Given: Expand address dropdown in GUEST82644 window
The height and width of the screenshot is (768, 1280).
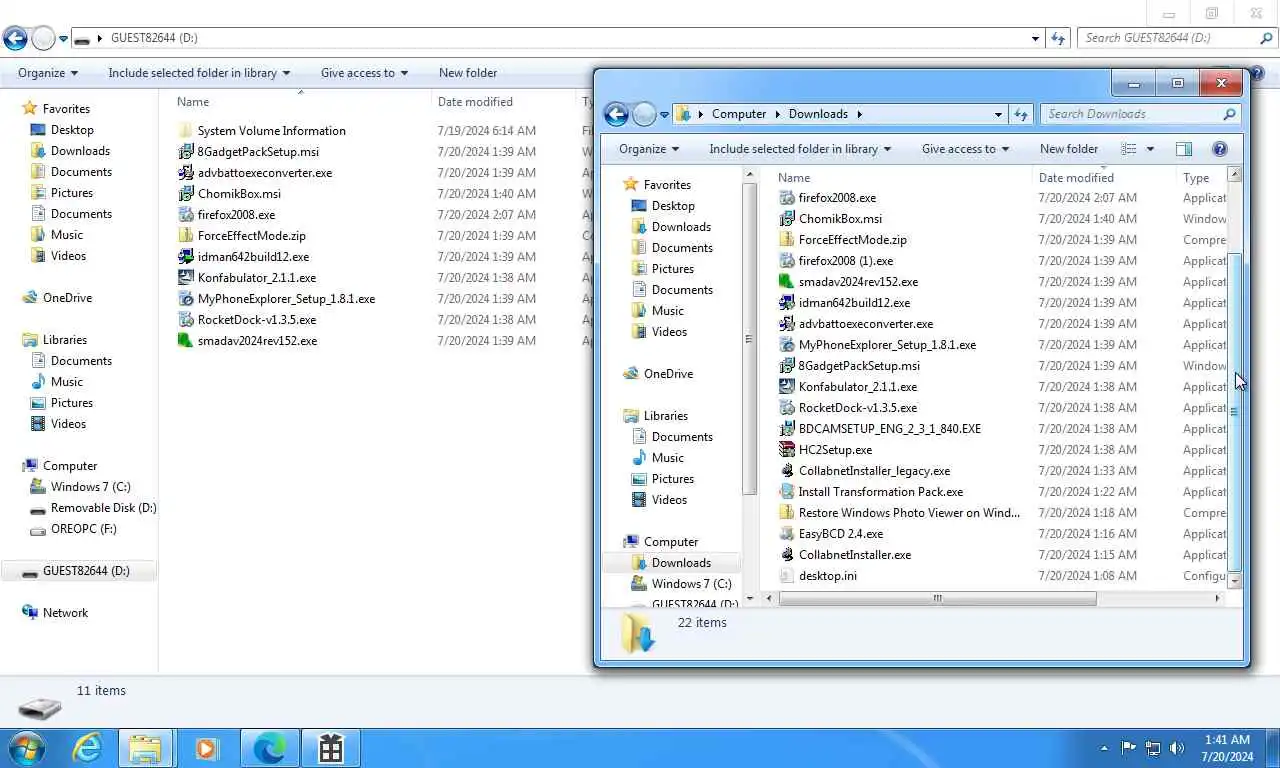Looking at the screenshot, I should [1035, 38].
